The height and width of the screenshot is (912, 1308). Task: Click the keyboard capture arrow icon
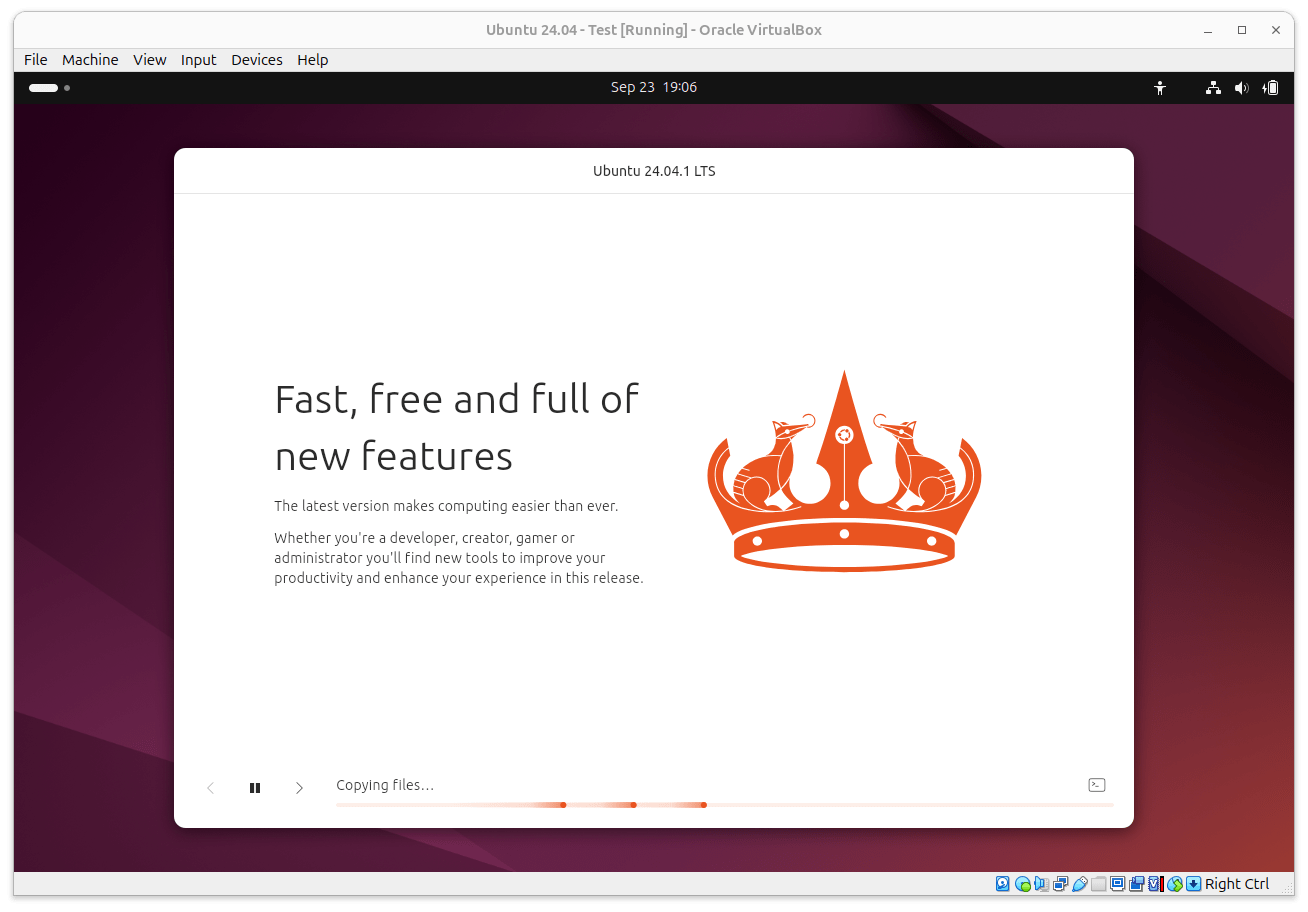[x=1193, y=884]
